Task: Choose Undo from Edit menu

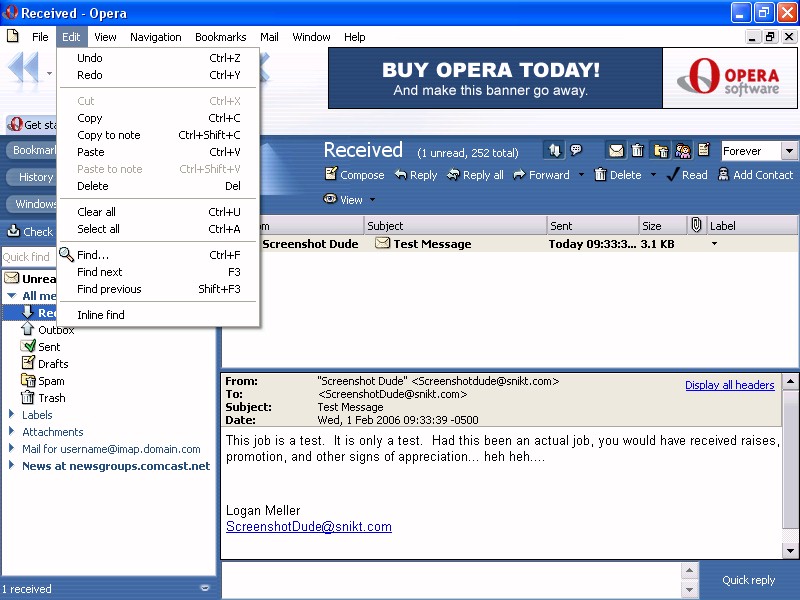Action: 158,58
